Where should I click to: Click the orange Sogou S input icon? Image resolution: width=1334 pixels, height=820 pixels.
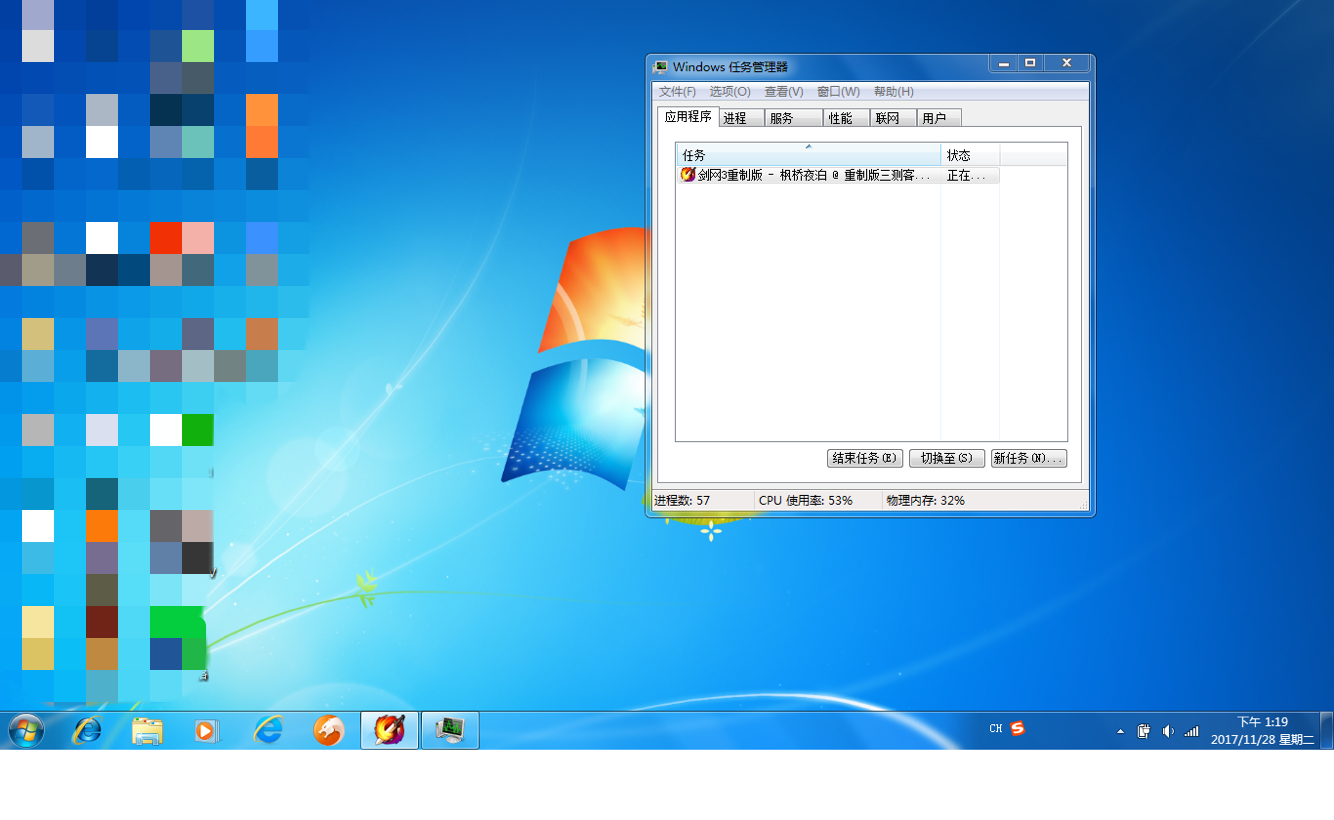pos(1017,728)
